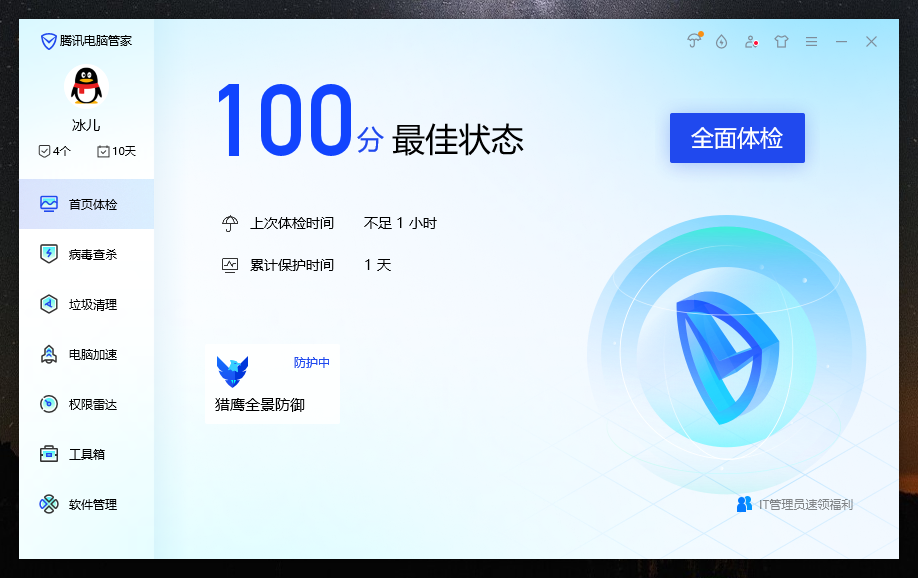Click the 1 天 protection duration value
918x578 pixels.
point(378,265)
